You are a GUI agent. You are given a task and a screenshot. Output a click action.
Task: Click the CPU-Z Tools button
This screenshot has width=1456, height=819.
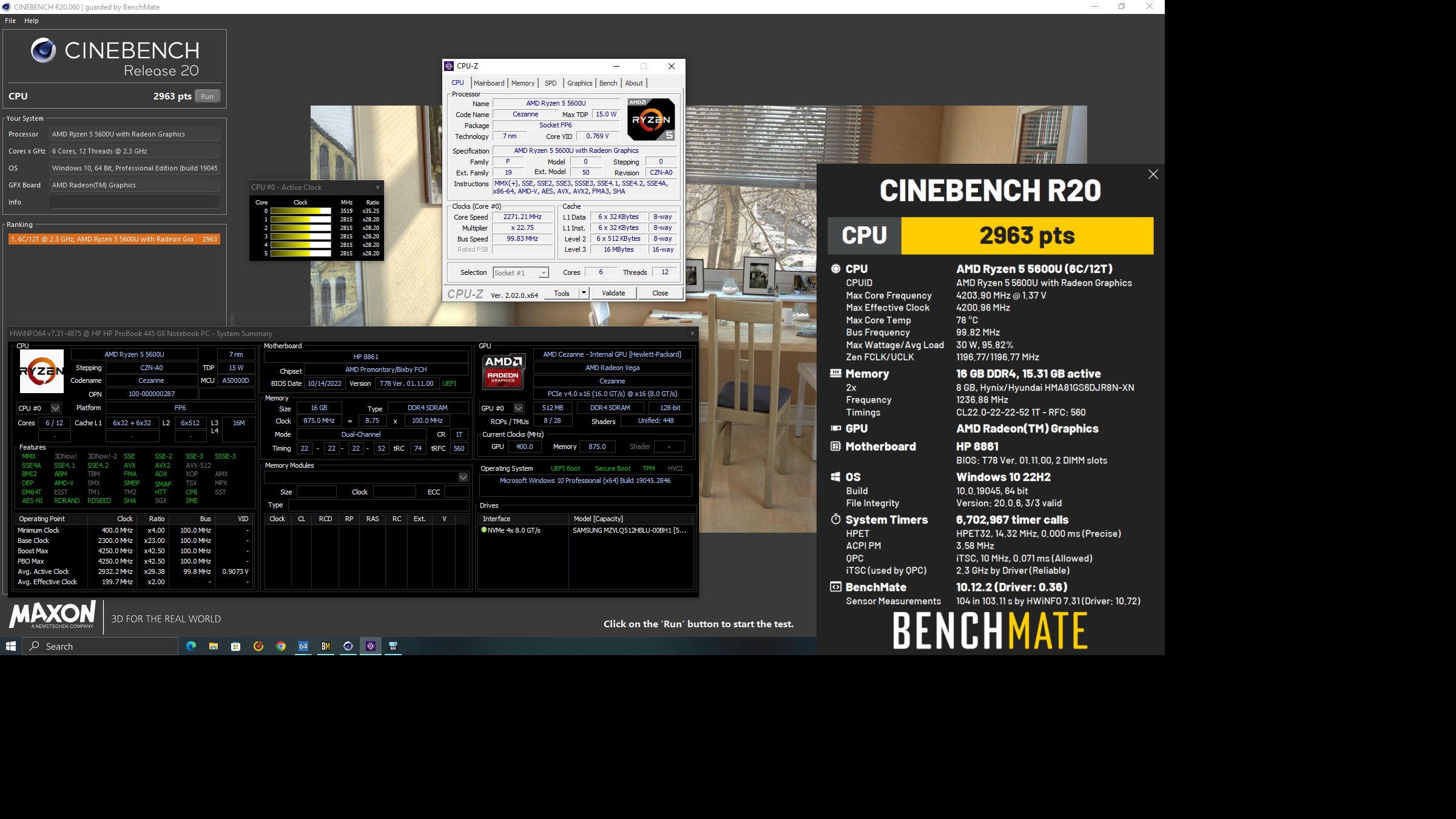562,293
